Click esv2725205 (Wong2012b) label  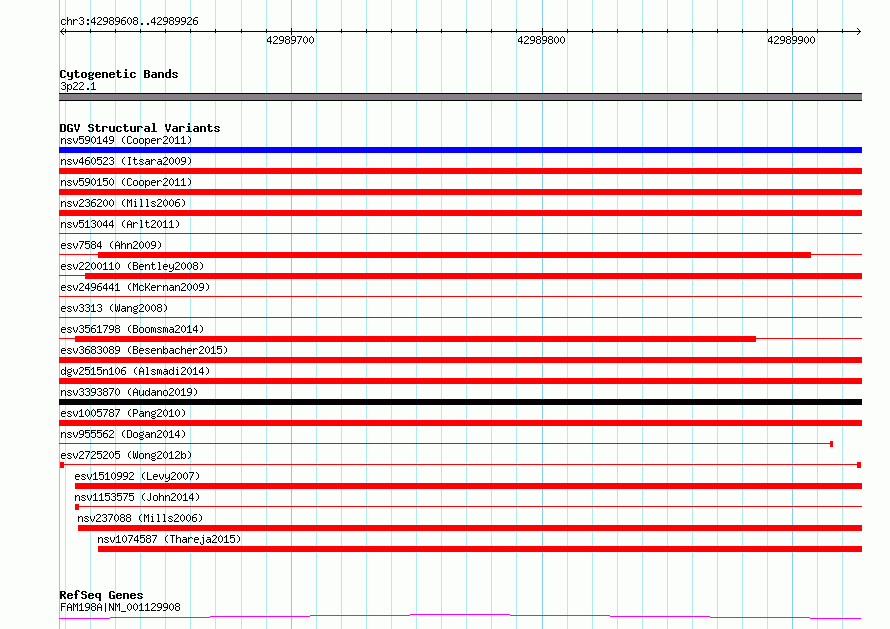(x=126, y=455)
